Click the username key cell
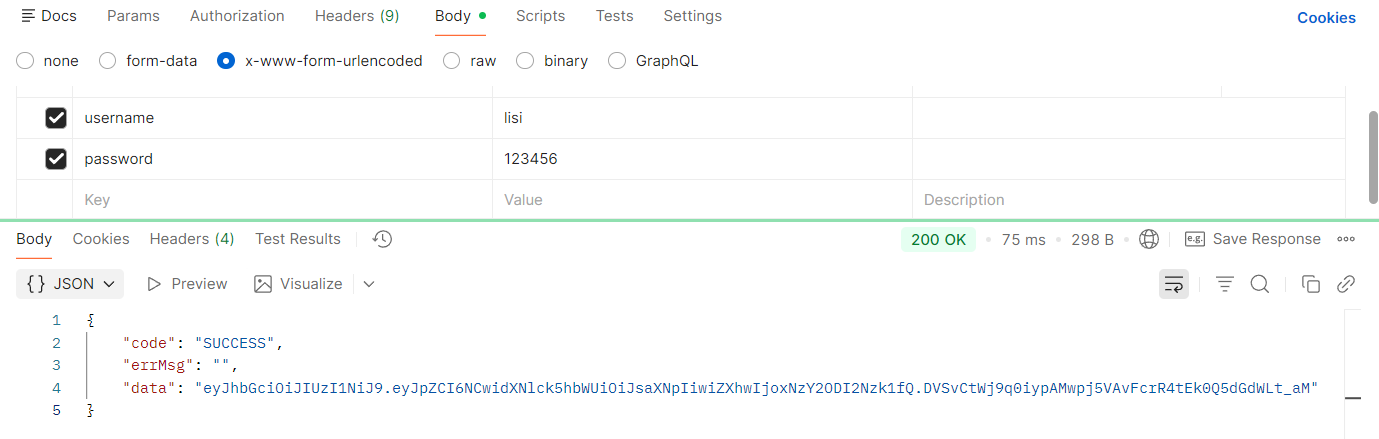Screen dimensions: 1379x439 [283, 118]
